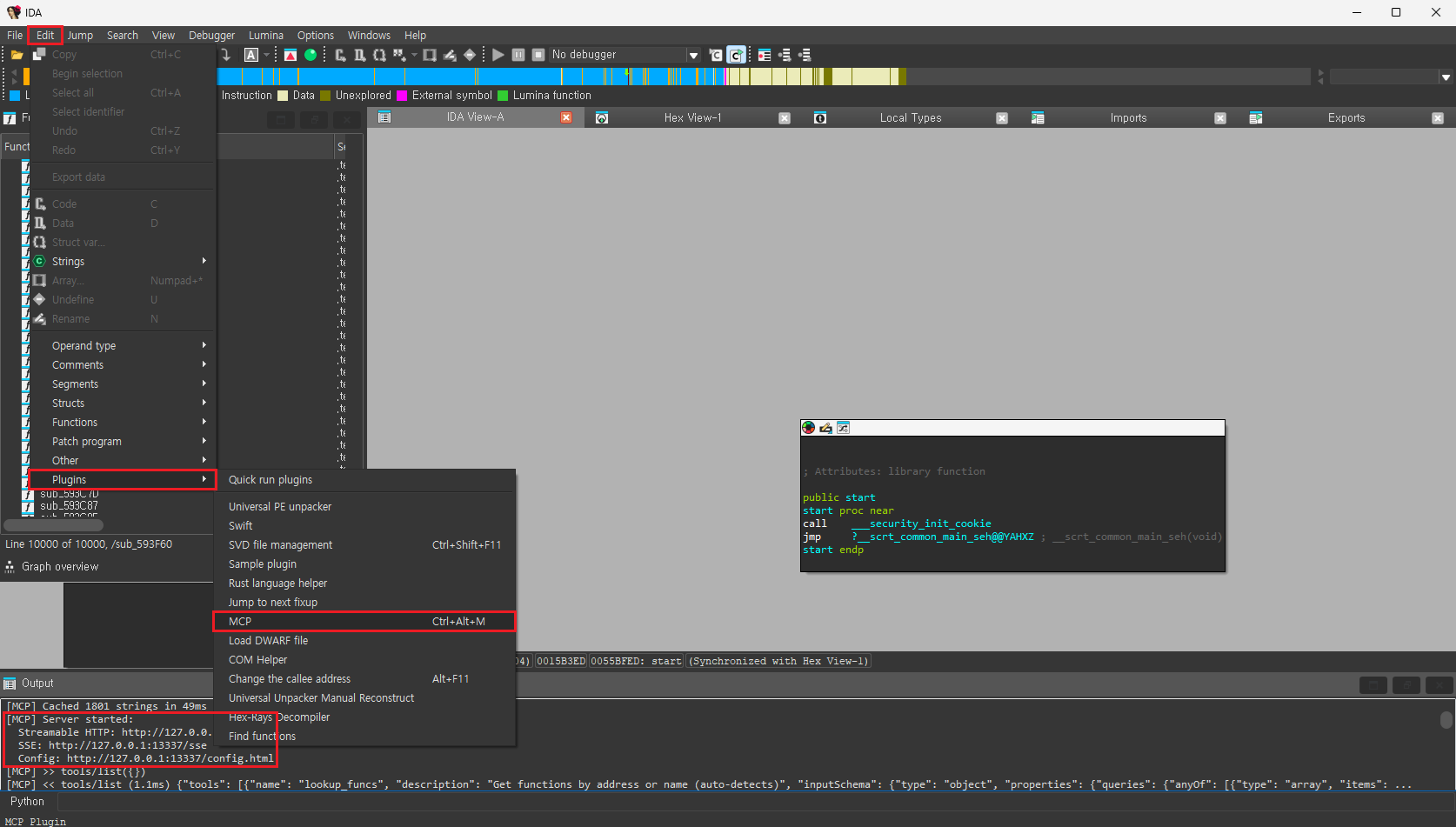Click the Lumina function green swatch
This screenshot has height=827, width=1456.
503,96
